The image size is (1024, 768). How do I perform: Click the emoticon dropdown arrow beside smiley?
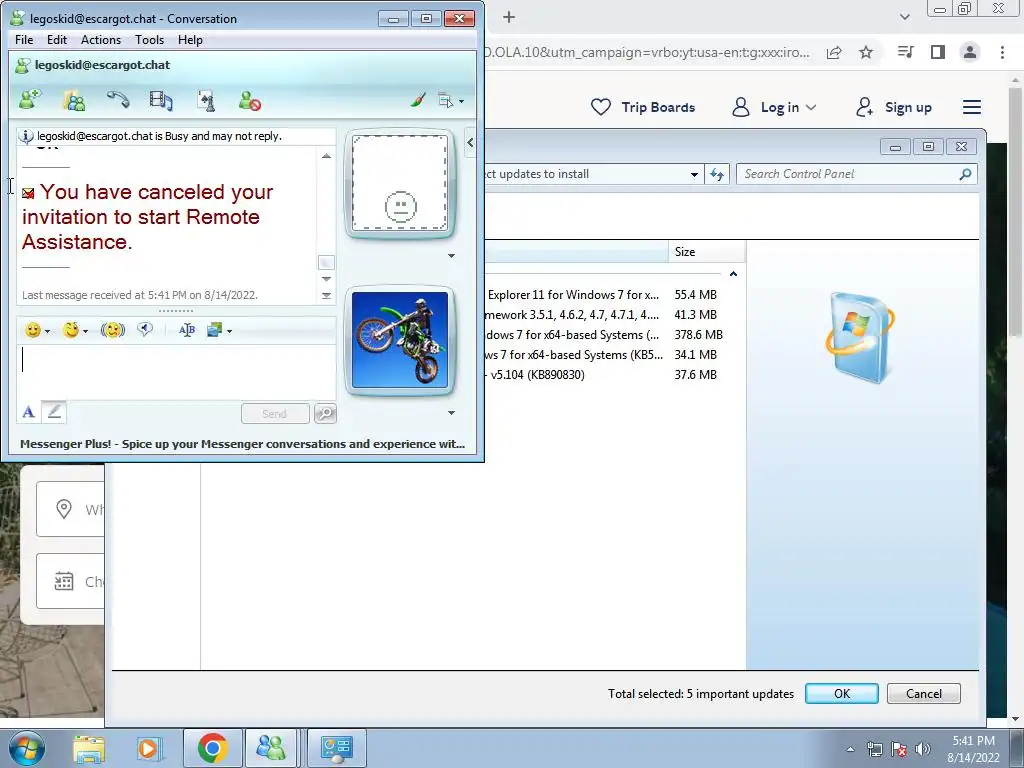click(x=47, y=332)
